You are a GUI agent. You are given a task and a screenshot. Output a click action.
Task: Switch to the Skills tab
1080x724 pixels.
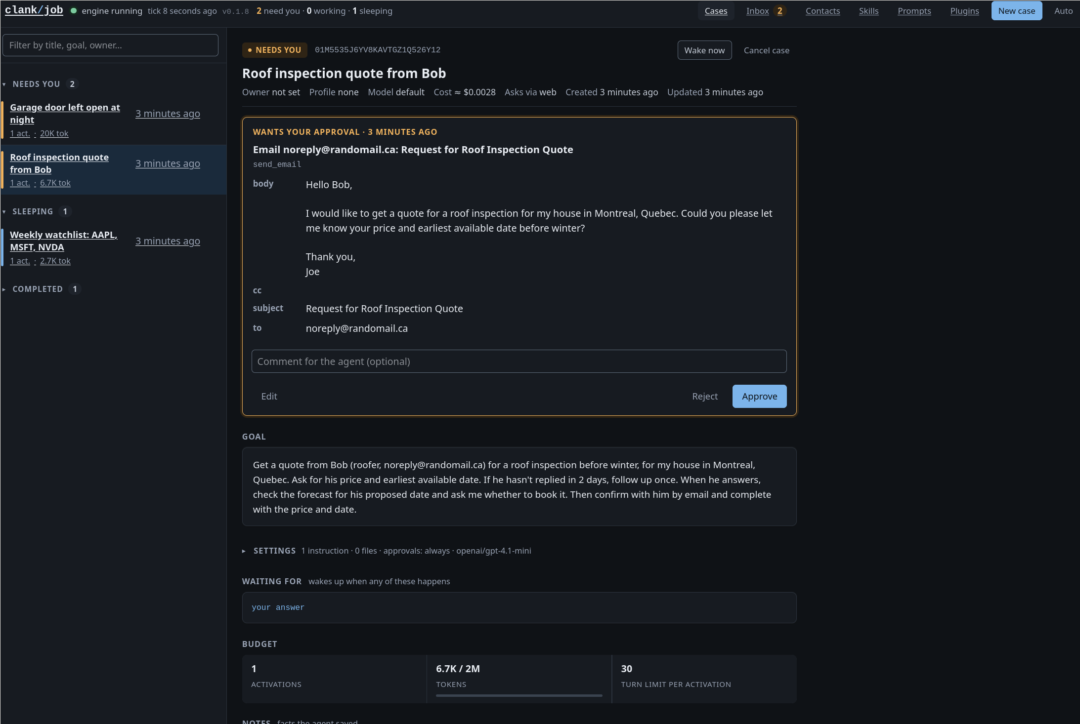tap(868, 11)
